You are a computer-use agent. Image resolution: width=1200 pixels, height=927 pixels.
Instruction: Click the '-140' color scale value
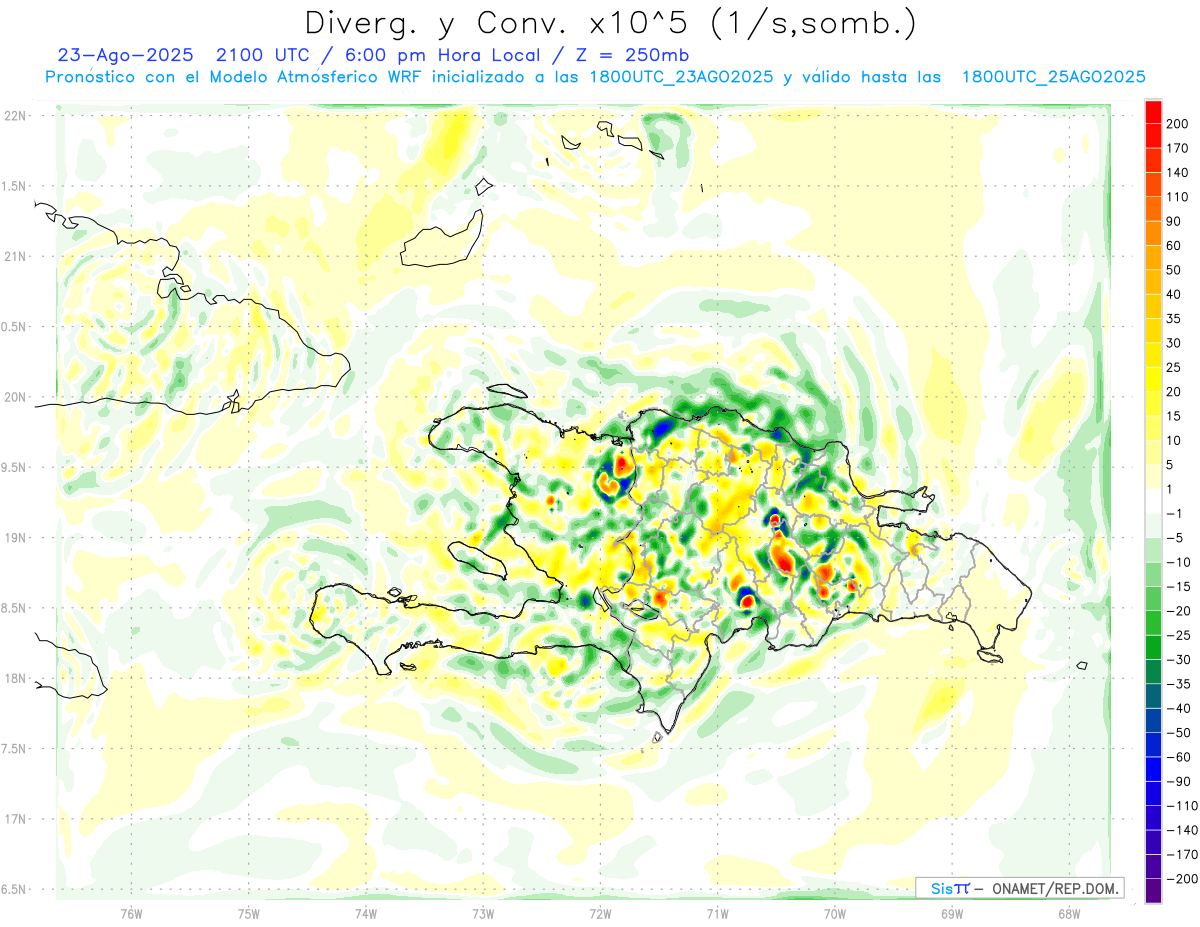[x=1181, y=831]
